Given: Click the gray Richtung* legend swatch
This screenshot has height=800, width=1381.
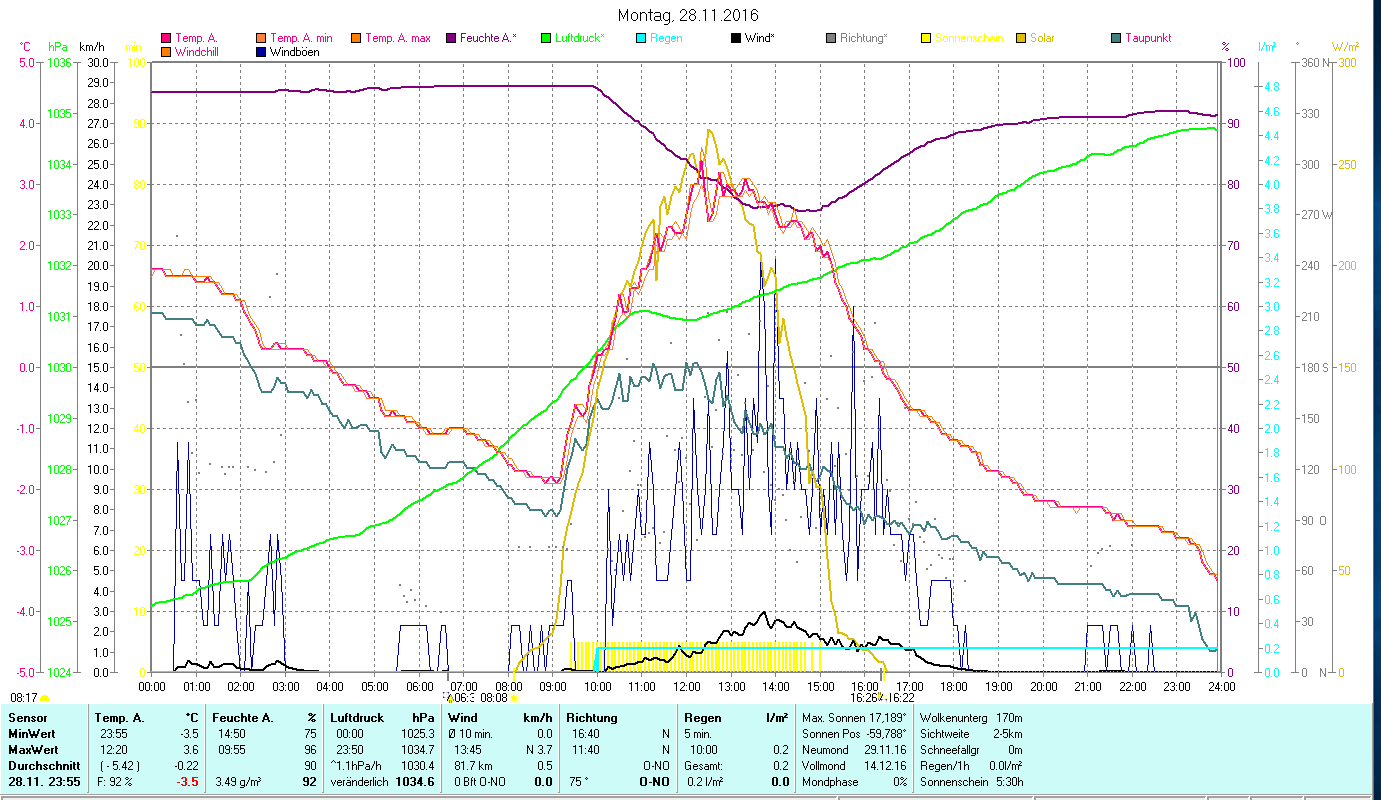Looking at the screenshot, I should tap(831, 39).
